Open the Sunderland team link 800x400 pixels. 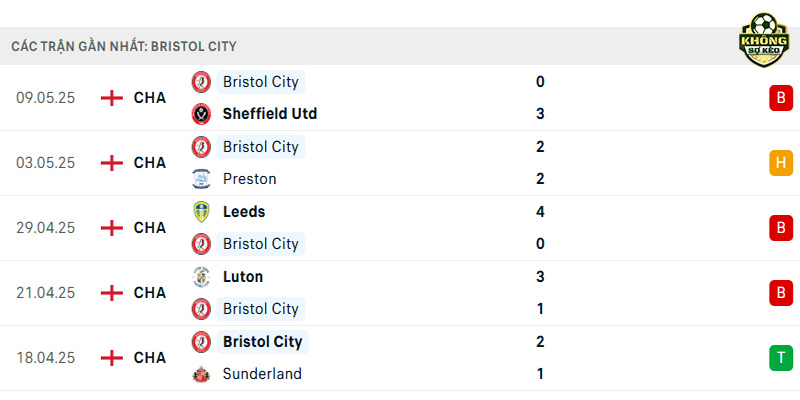262,374
